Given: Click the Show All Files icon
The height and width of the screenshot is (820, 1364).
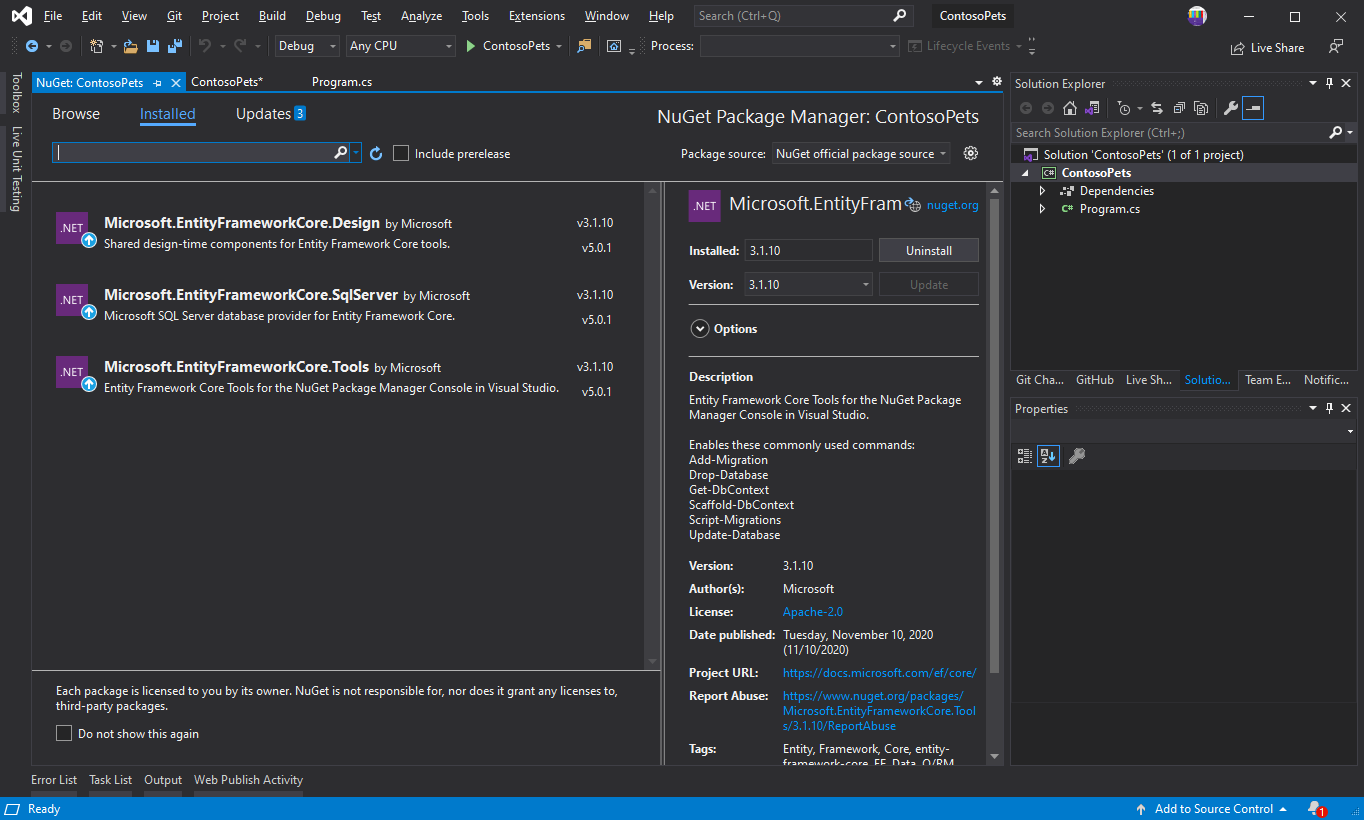Looking at the screenshot, I should (x=1201, y=108).
